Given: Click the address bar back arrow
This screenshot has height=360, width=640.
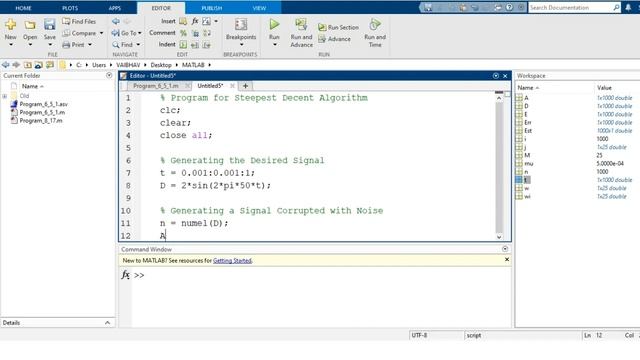Looking at the screenshot, I should (x=5, y=64).
